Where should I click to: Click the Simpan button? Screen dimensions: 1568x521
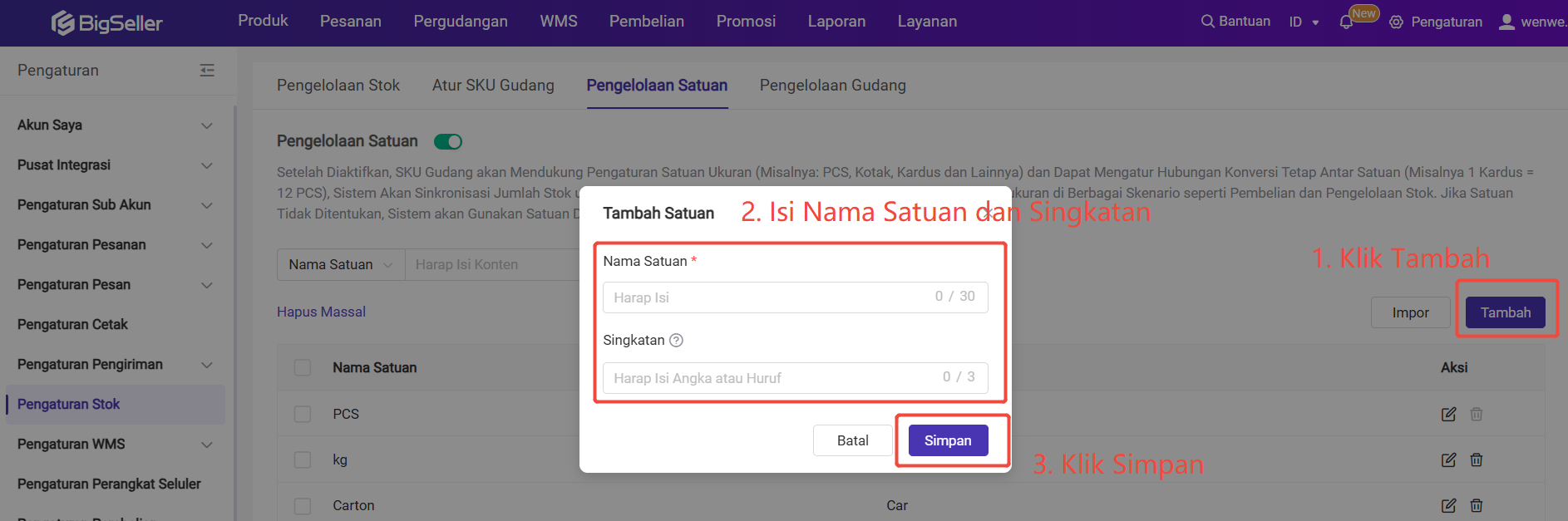pos(948,440)
